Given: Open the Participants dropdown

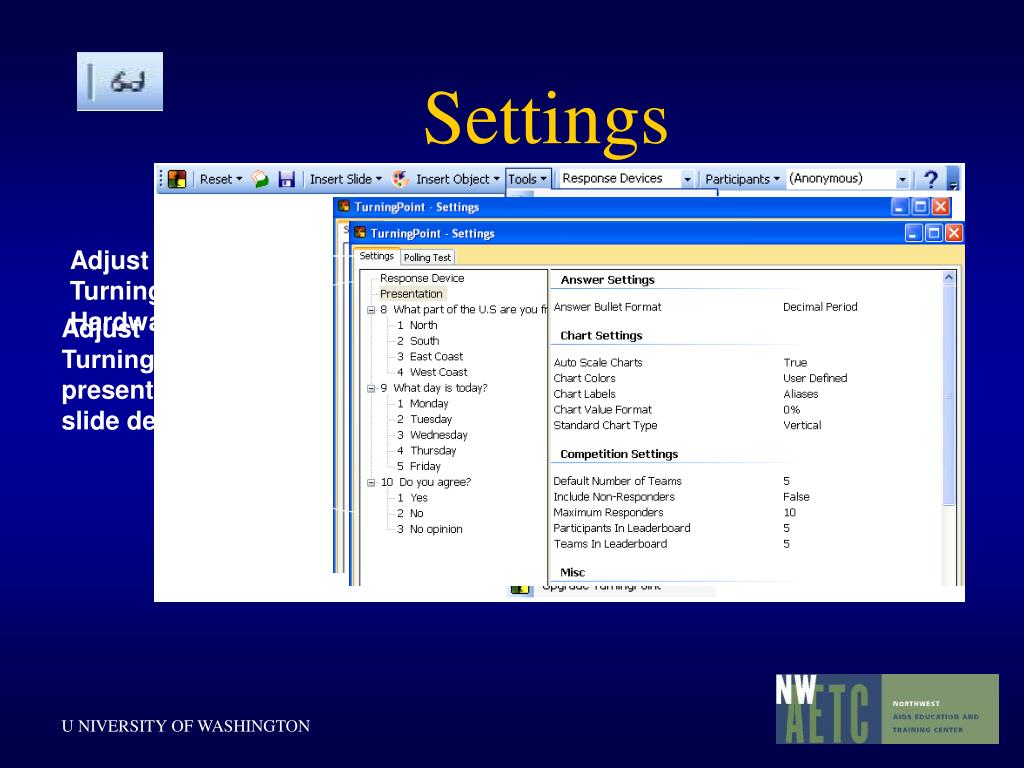Looking at the screenshot, I should point(743,179).
